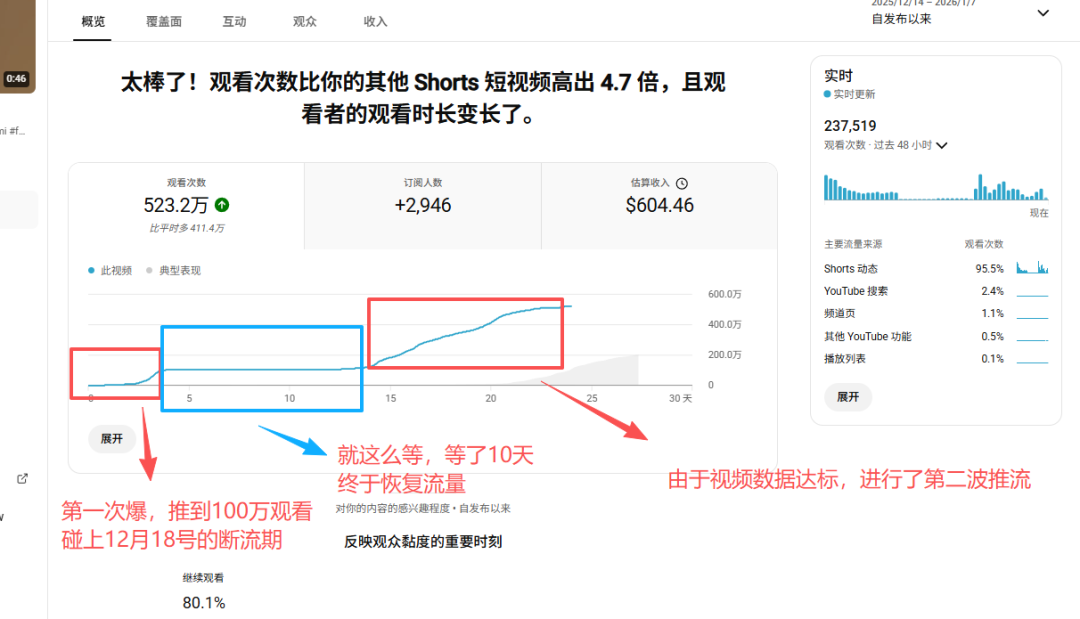Screen dimensions: 1080x619
Task: Click the 其他 YouTube 功能 source row
Action: tap(936, 336)
